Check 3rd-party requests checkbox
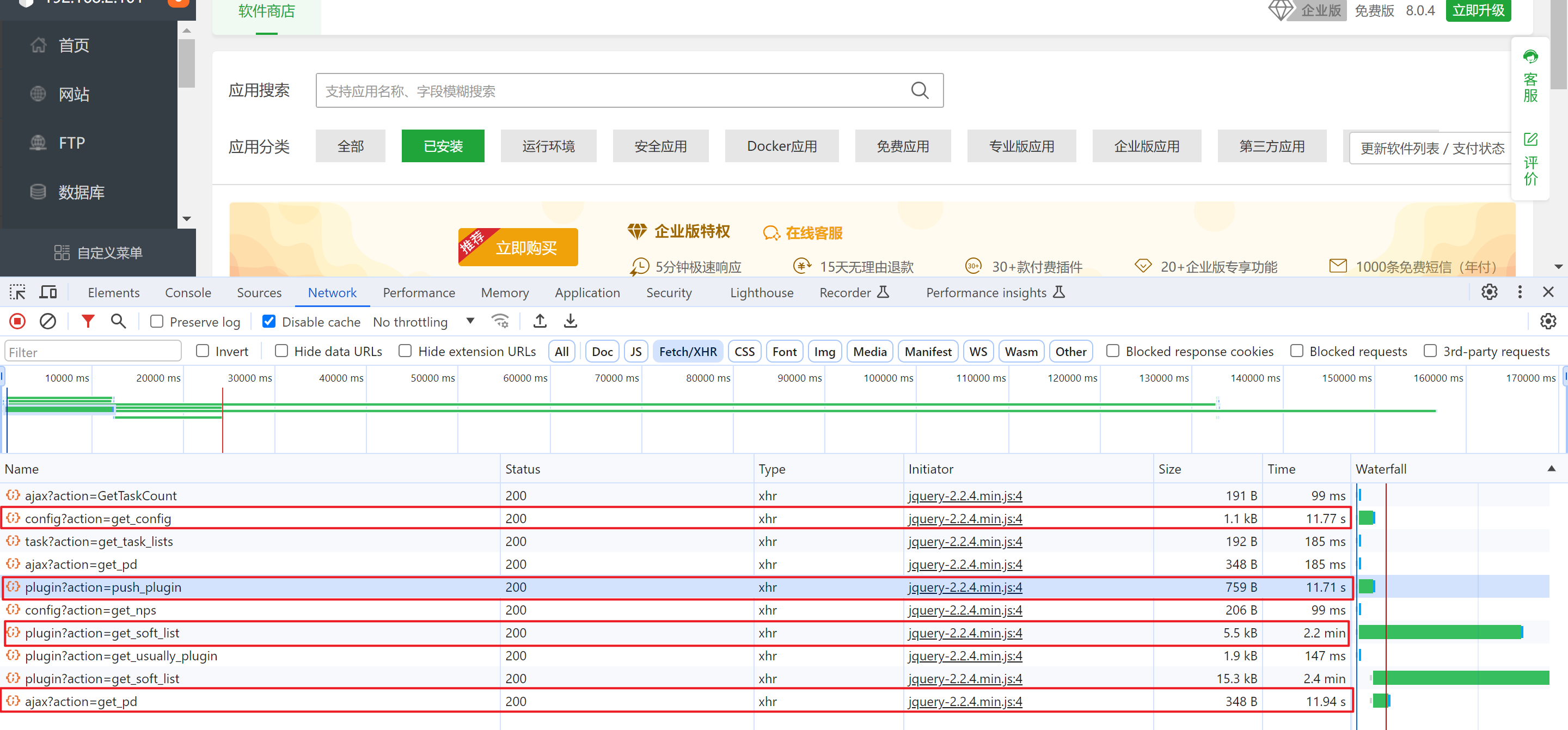 (x=1430, y=351)
